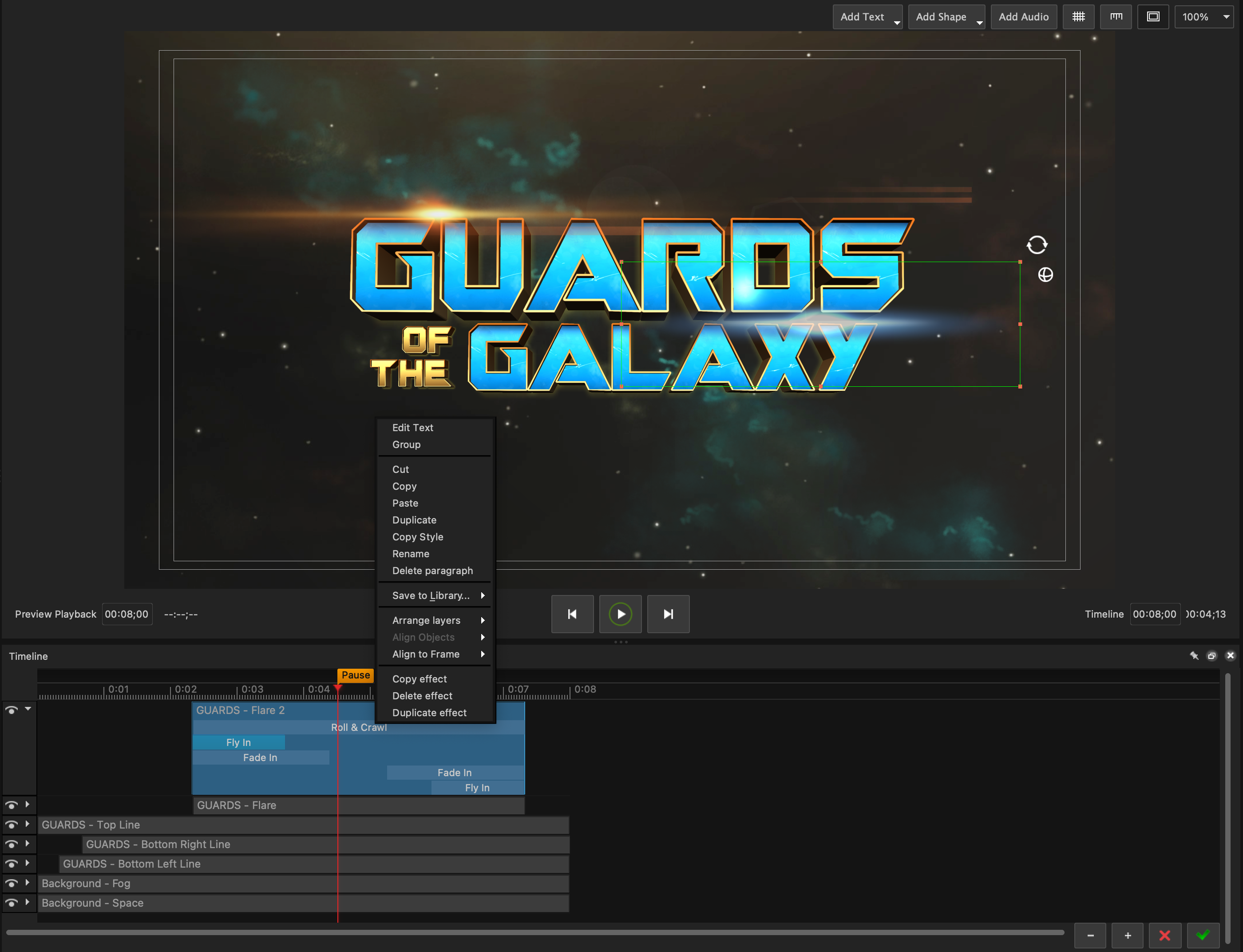Toggle the rulers icon in toolbar
1243x952 pixels.
click(x=1116, y=17)
